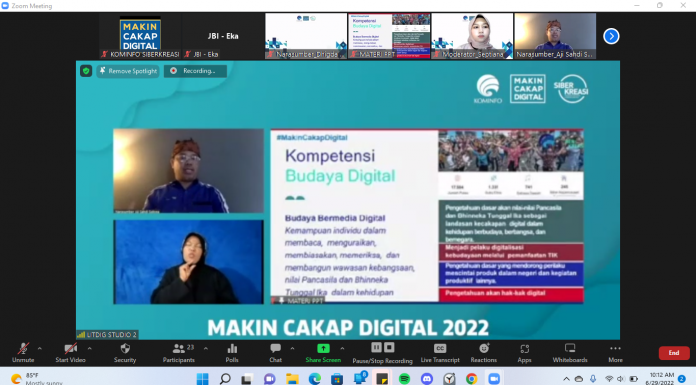The width and height of the screenshot is (696, 385).
Task: Expand share options arrow beside Share Screen
Action: 342,349
